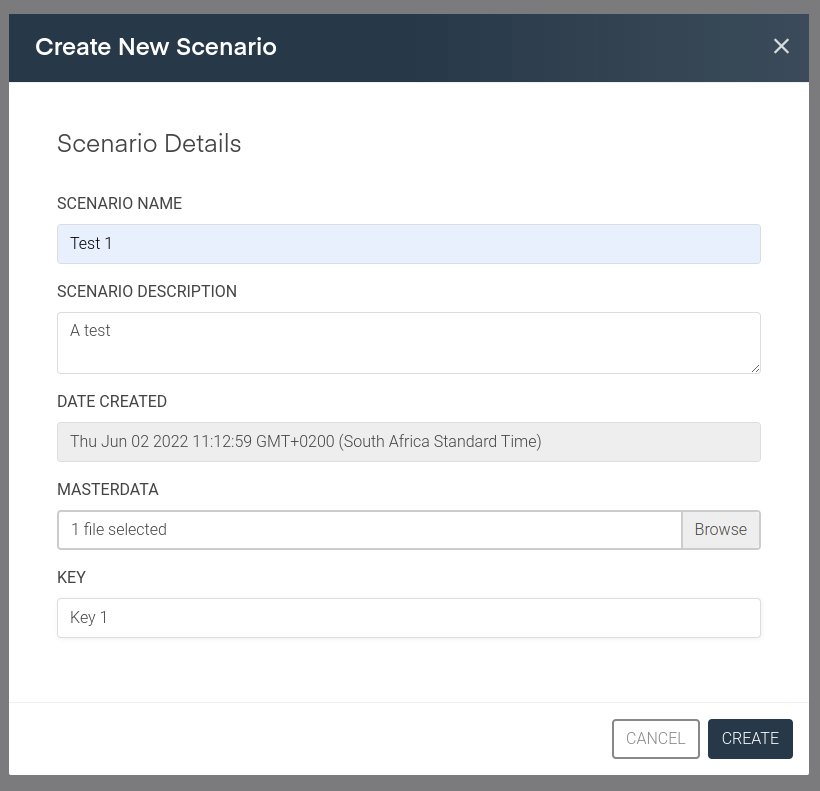Viewport: 820px width, 791px height.
Task: Close the Create New Scenario dialog
Action: 781,47
